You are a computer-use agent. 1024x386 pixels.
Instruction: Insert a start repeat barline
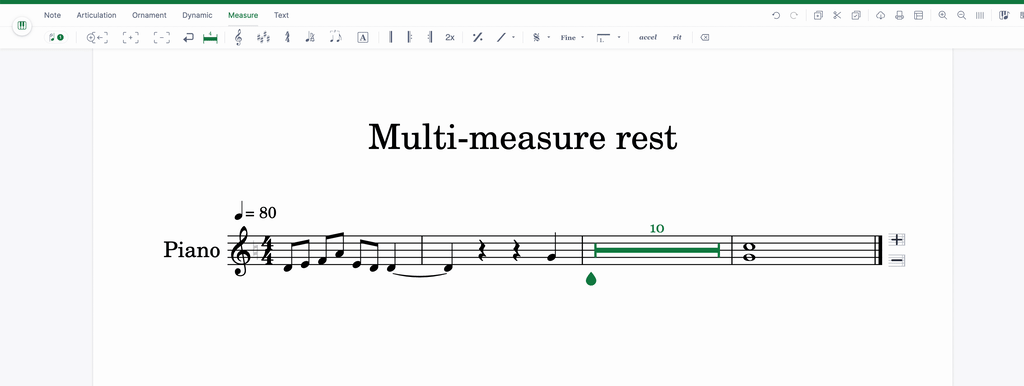click(x=410, y=38)
